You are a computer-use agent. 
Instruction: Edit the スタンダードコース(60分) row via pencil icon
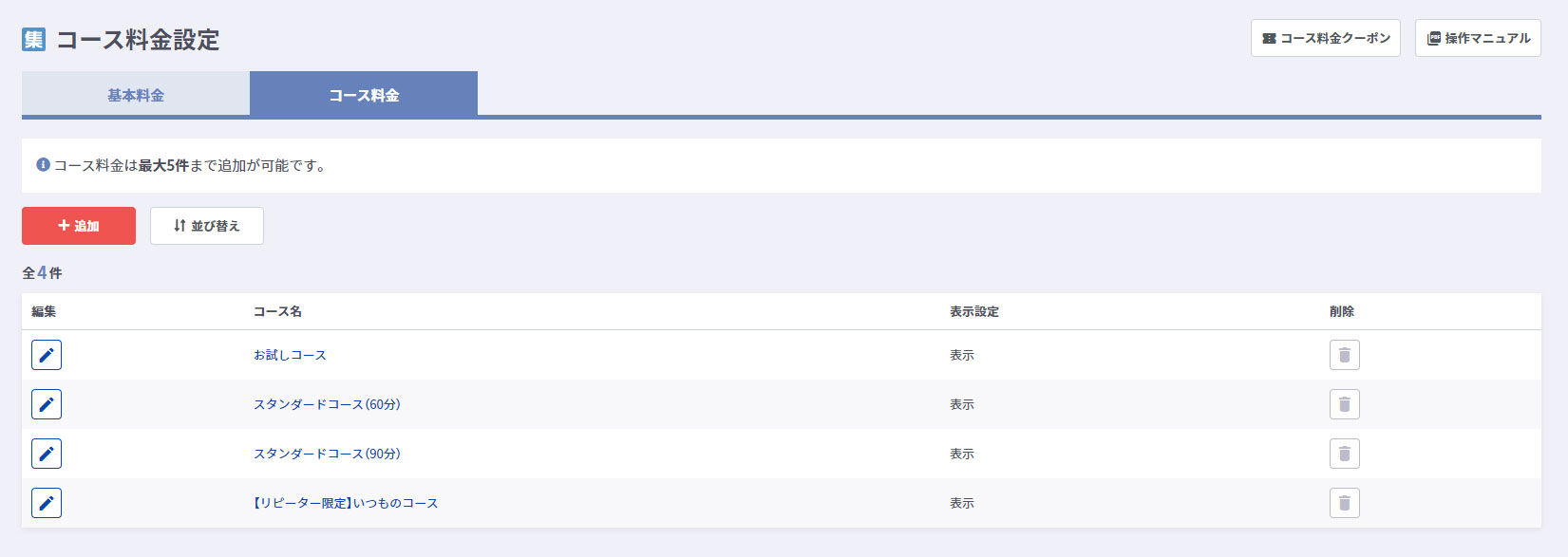click(47, 404)
